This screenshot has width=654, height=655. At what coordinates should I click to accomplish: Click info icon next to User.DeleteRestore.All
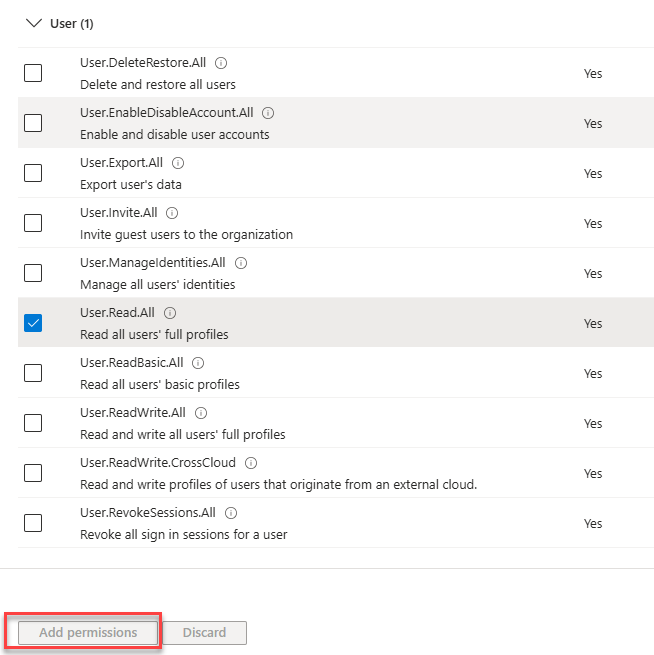pyautogui.click(x=221, y=63)
